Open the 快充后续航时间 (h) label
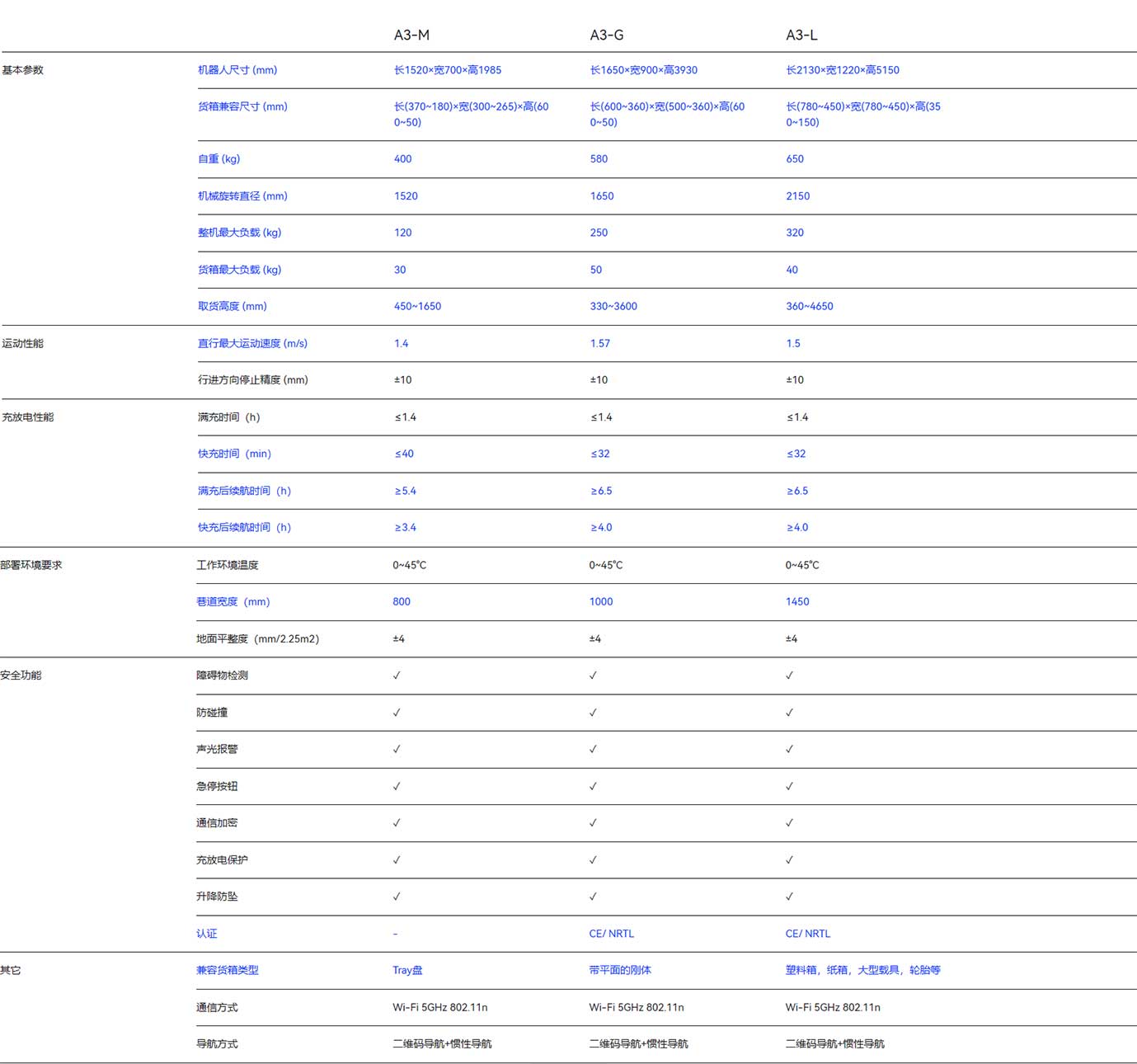The image size is (1137, 1064). (244, 527)
